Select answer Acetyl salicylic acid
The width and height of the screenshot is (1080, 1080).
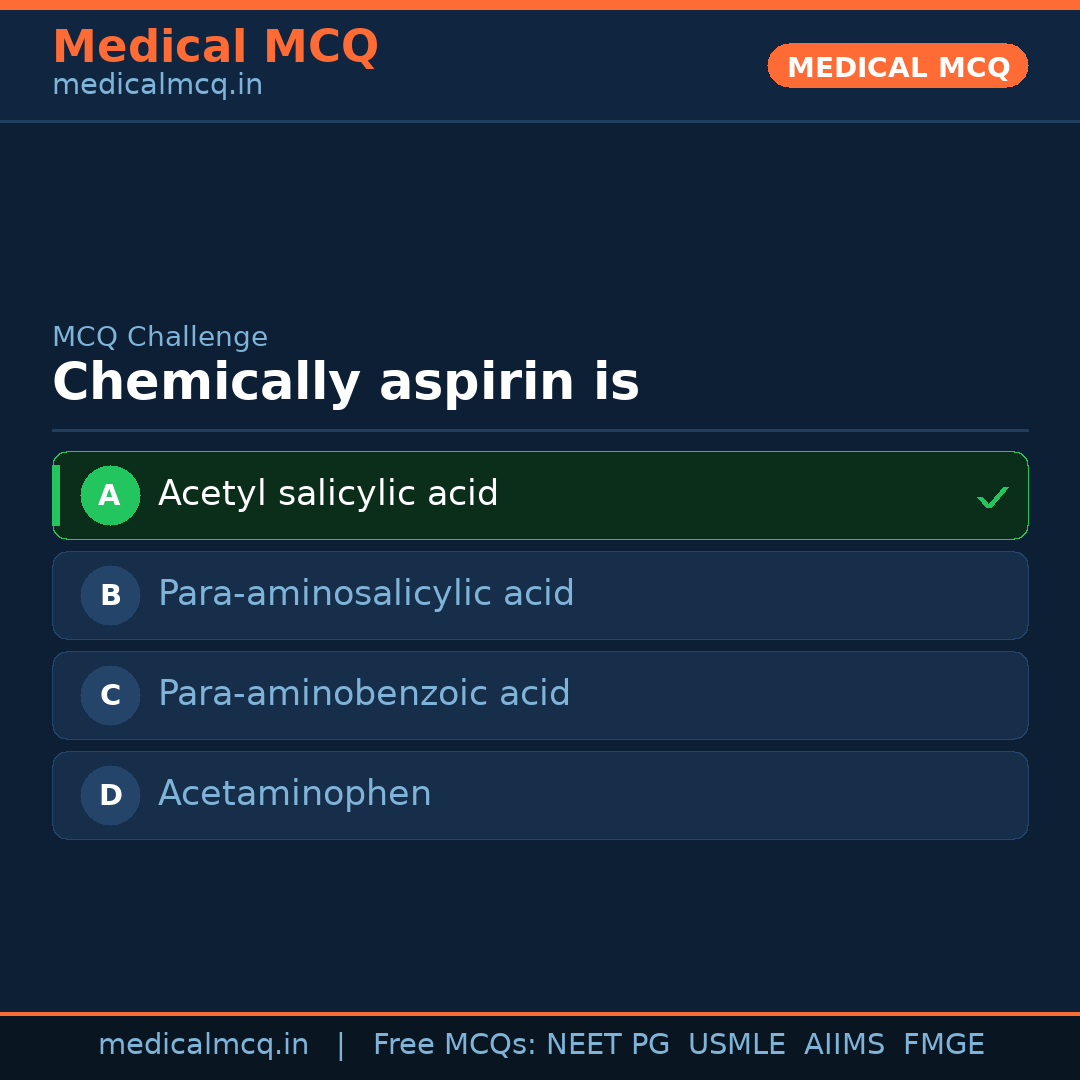pyautogui.click(x=328, y=494)
